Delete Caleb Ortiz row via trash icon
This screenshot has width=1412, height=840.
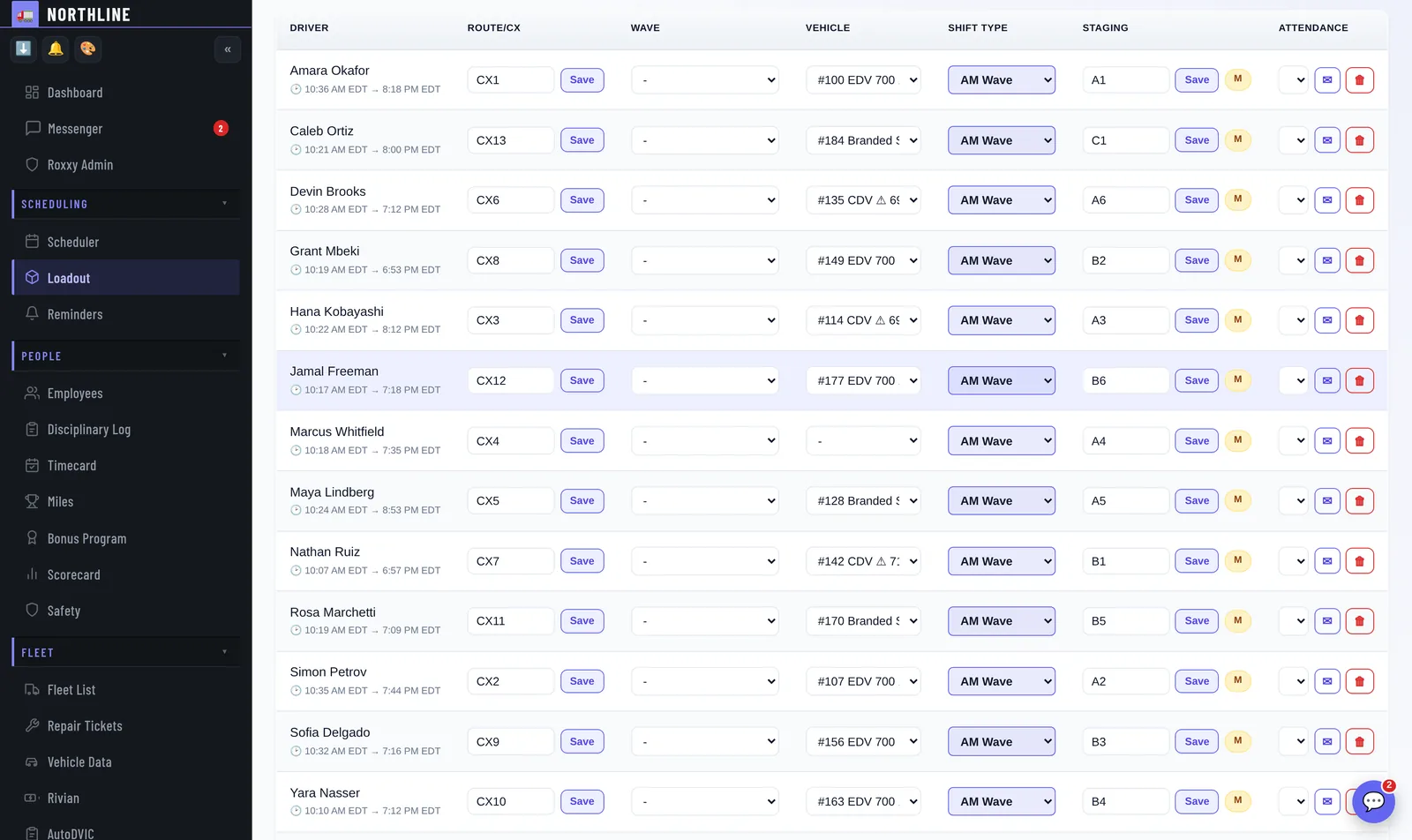coord(1359,140)
